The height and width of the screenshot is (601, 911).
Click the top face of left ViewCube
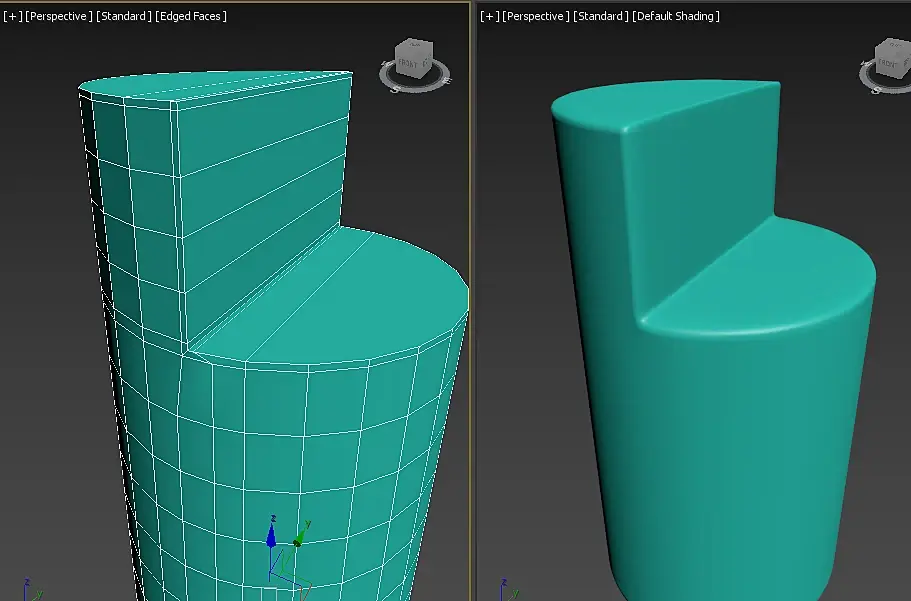[x=413, y=45]
